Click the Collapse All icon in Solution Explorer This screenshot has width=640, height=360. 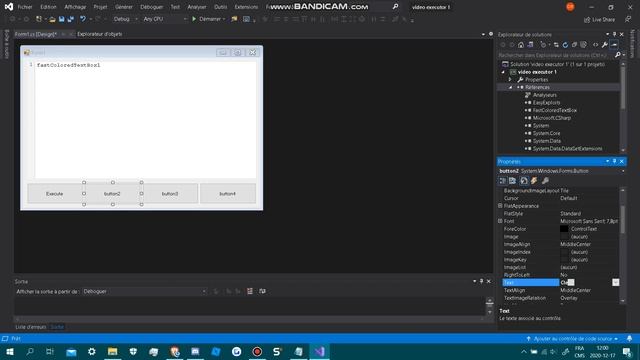(574, 45)
